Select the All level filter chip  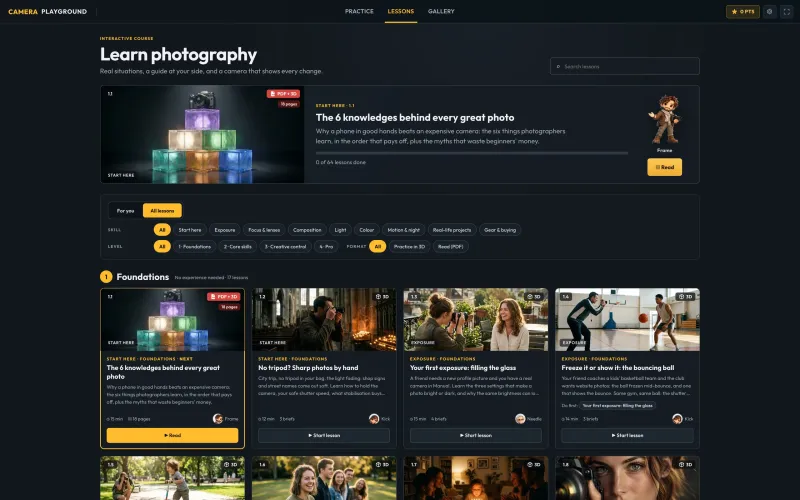[162, 246]
